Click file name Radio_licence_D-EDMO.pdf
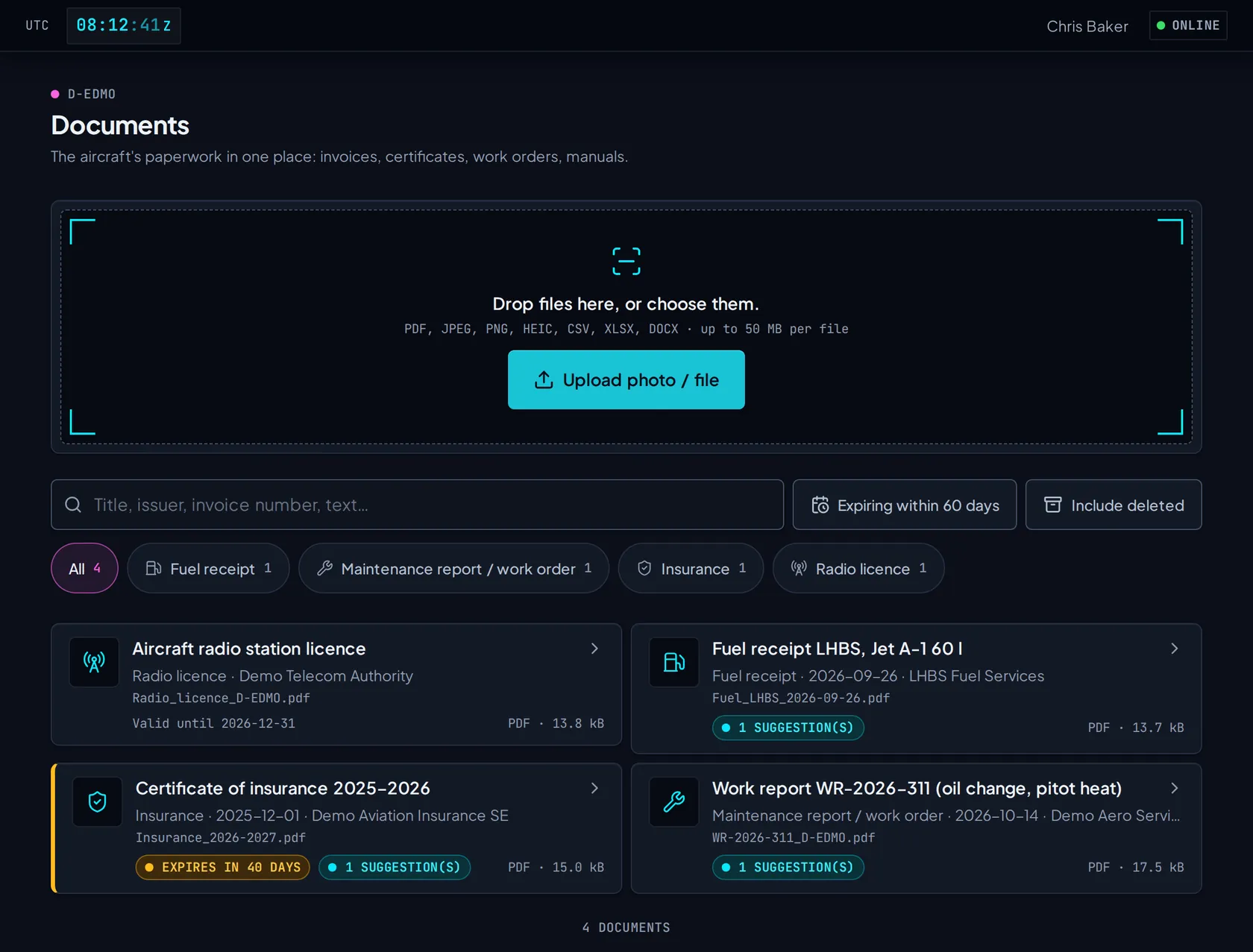This screenshot has width=1253, height=952. pos(221,698)
